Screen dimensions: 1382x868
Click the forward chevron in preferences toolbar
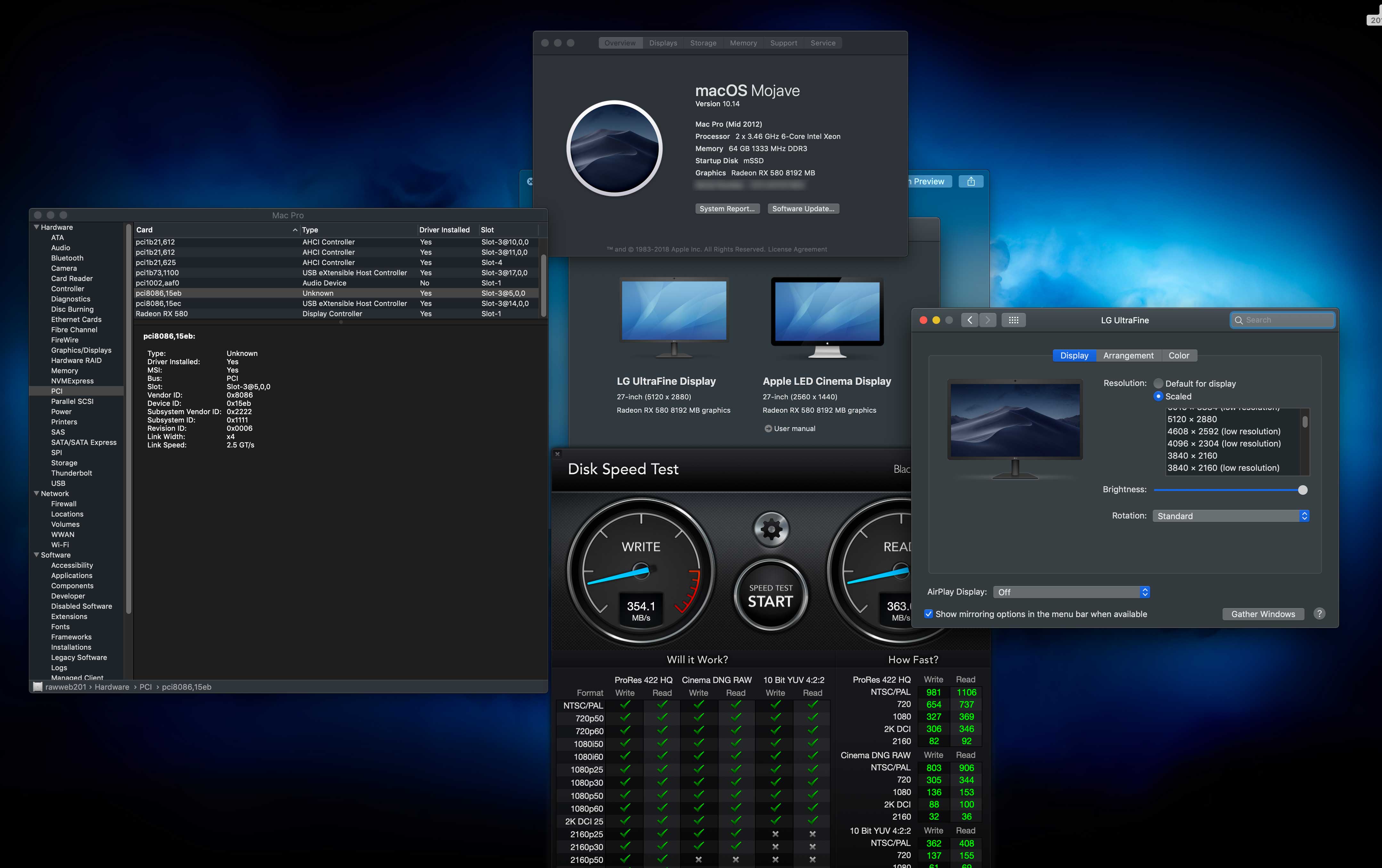pyautogui.click(x=987, y=320)
